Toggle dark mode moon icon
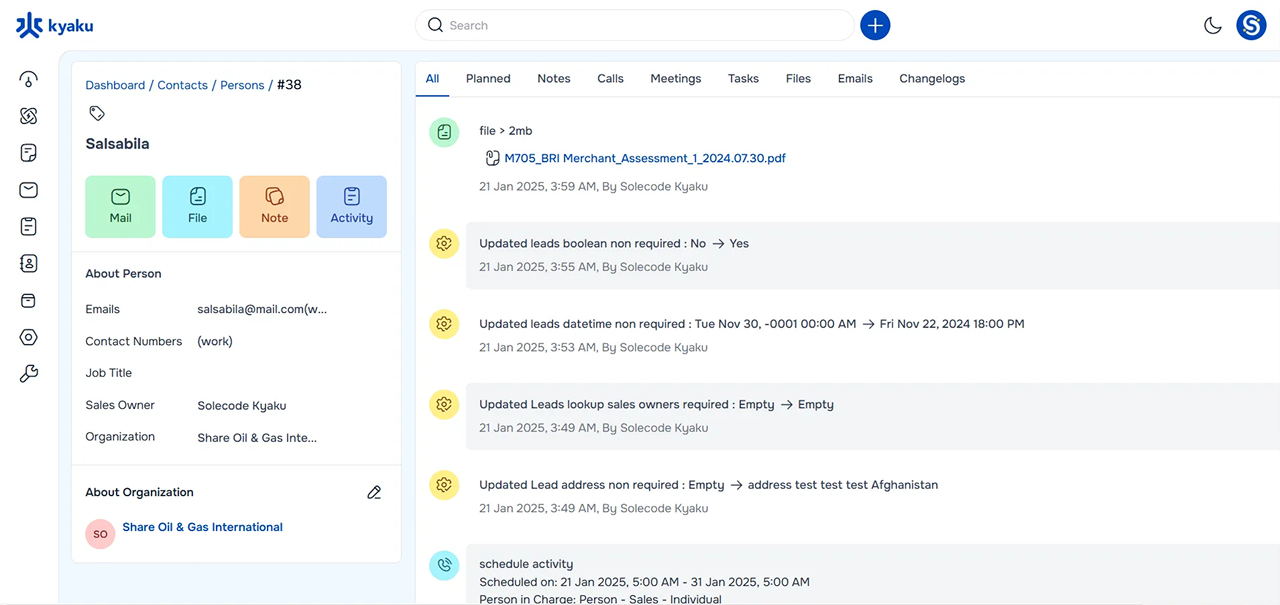This screenshot has height=605, width=1280. coord(1213,26)
